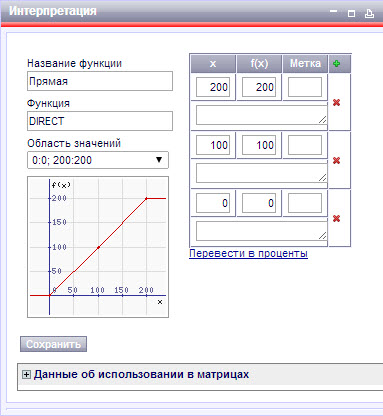Select the Метка field in the 100 row
383x416 pixels.
(x=305, y=145)
